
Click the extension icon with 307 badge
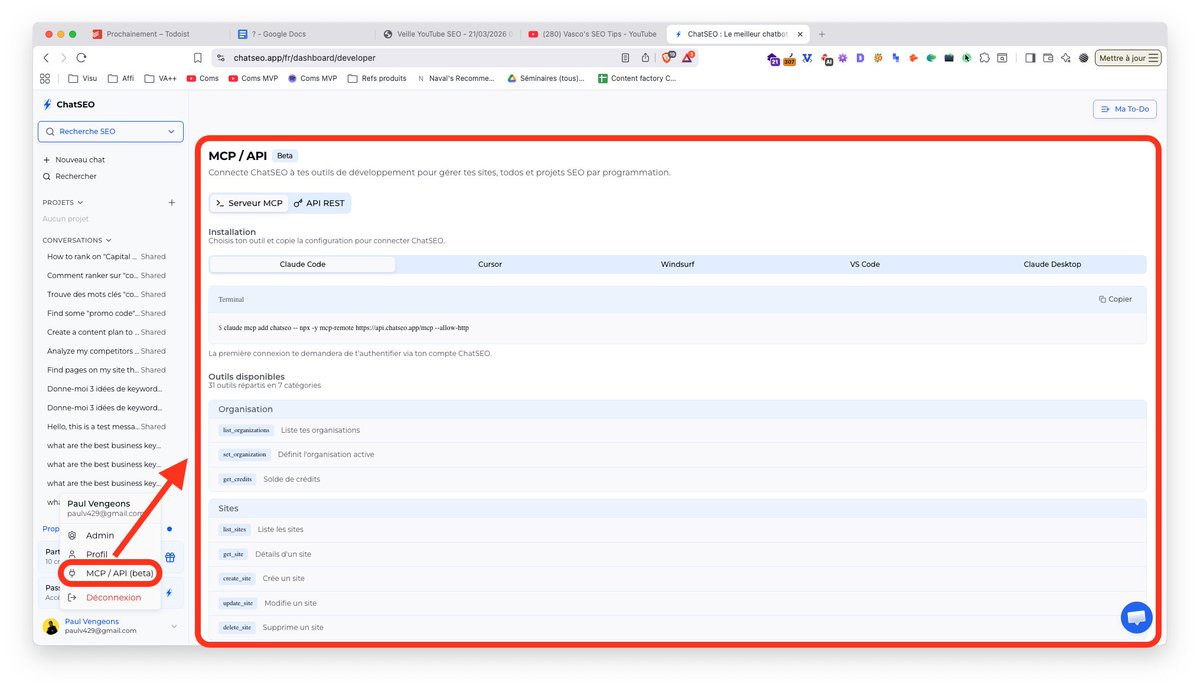pyautogui.click(x=790, y=59)
